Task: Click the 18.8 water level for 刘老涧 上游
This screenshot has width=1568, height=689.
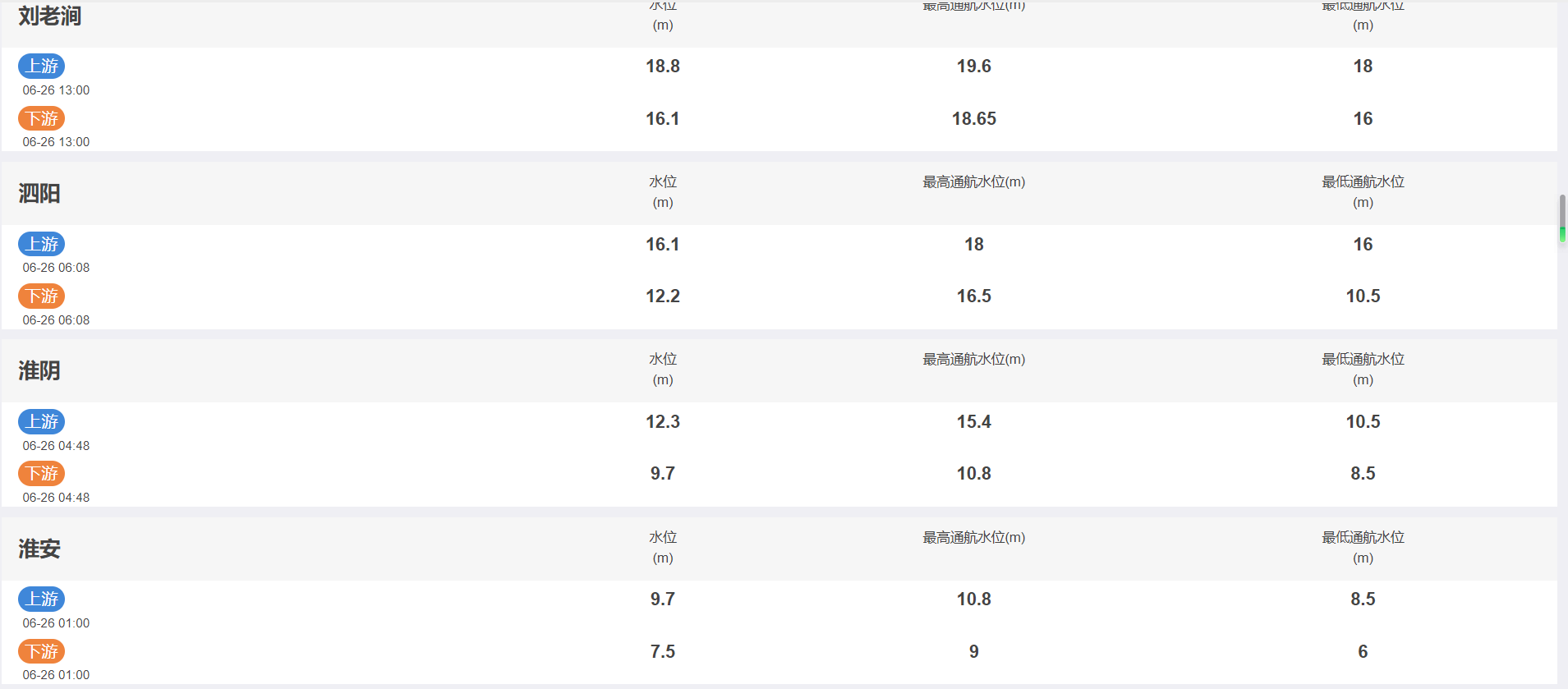Action: pyautogui.click(x=663, y=67)
